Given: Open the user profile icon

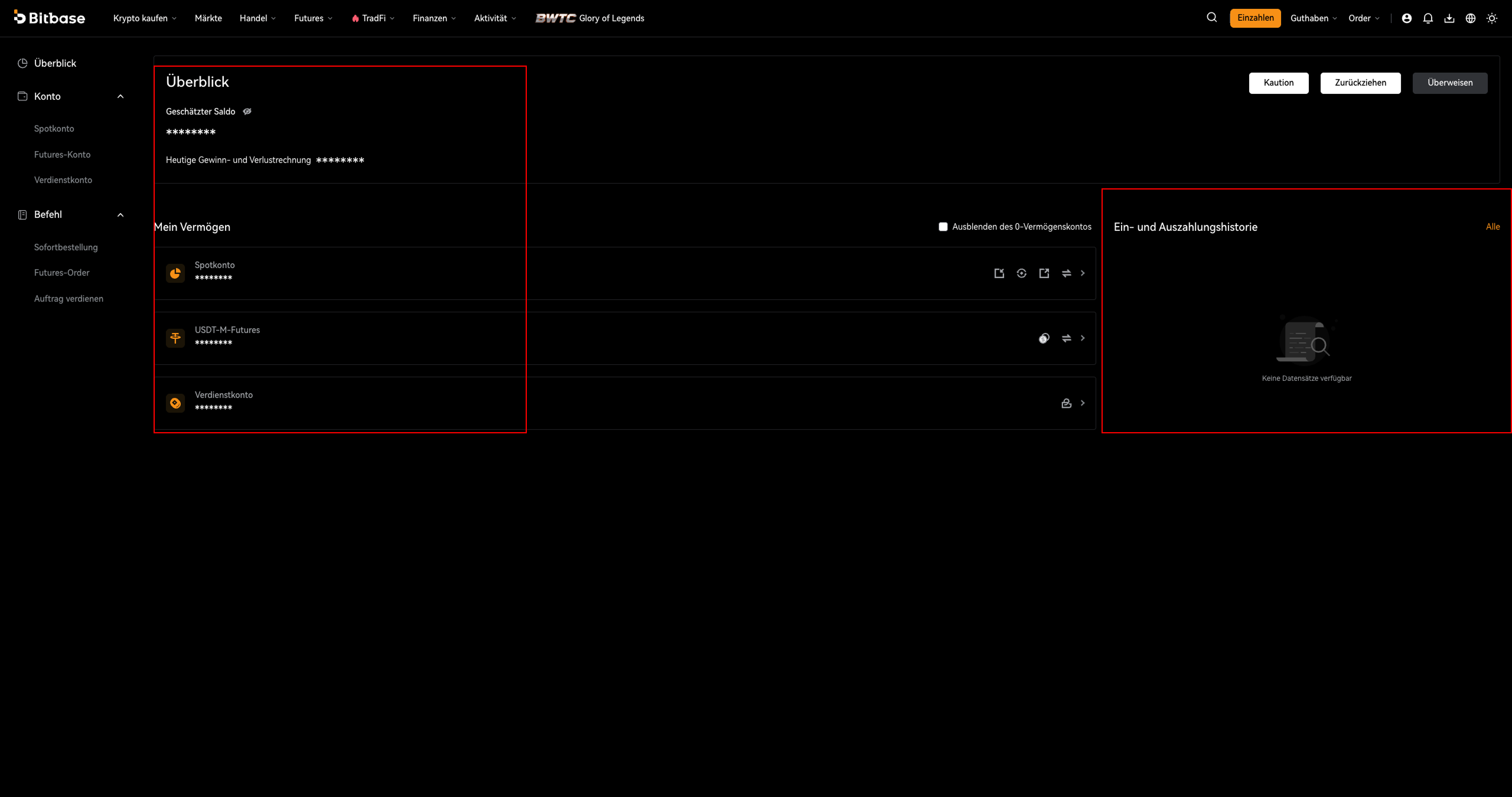Looking at the screenshot, I should 1407,18.
